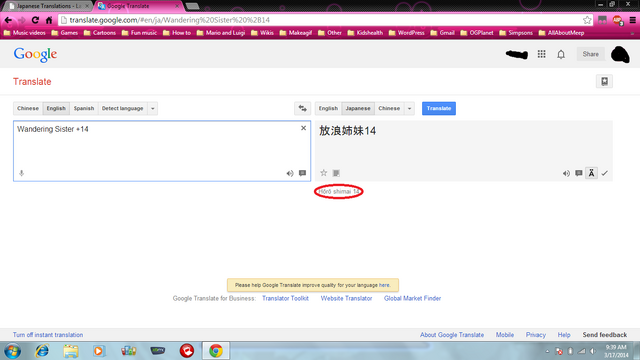Star the translation to save it
Viewport: 640px width, 360px height.
324,173
